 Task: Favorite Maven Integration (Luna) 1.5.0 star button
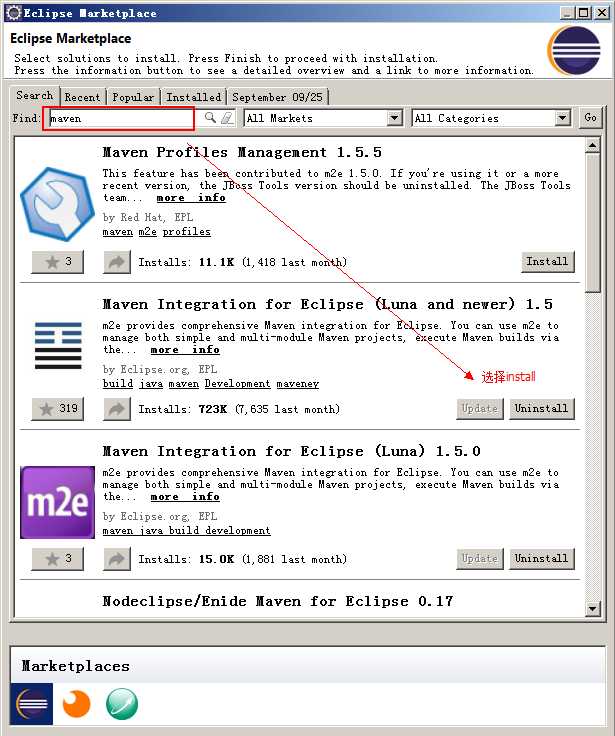click(x=58, y=559)
